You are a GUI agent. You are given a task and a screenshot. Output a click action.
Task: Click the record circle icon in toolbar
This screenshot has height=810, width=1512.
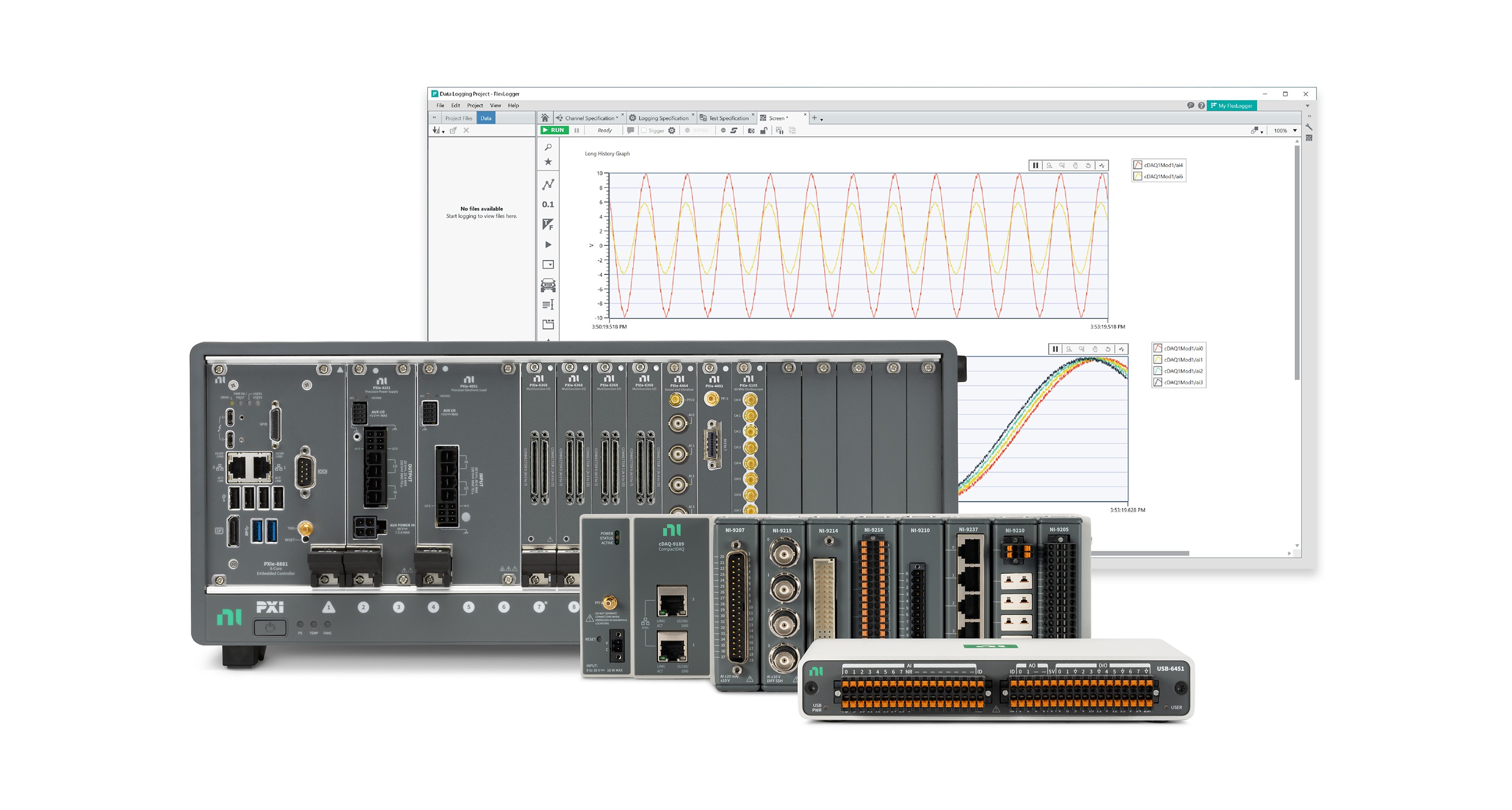723,130
